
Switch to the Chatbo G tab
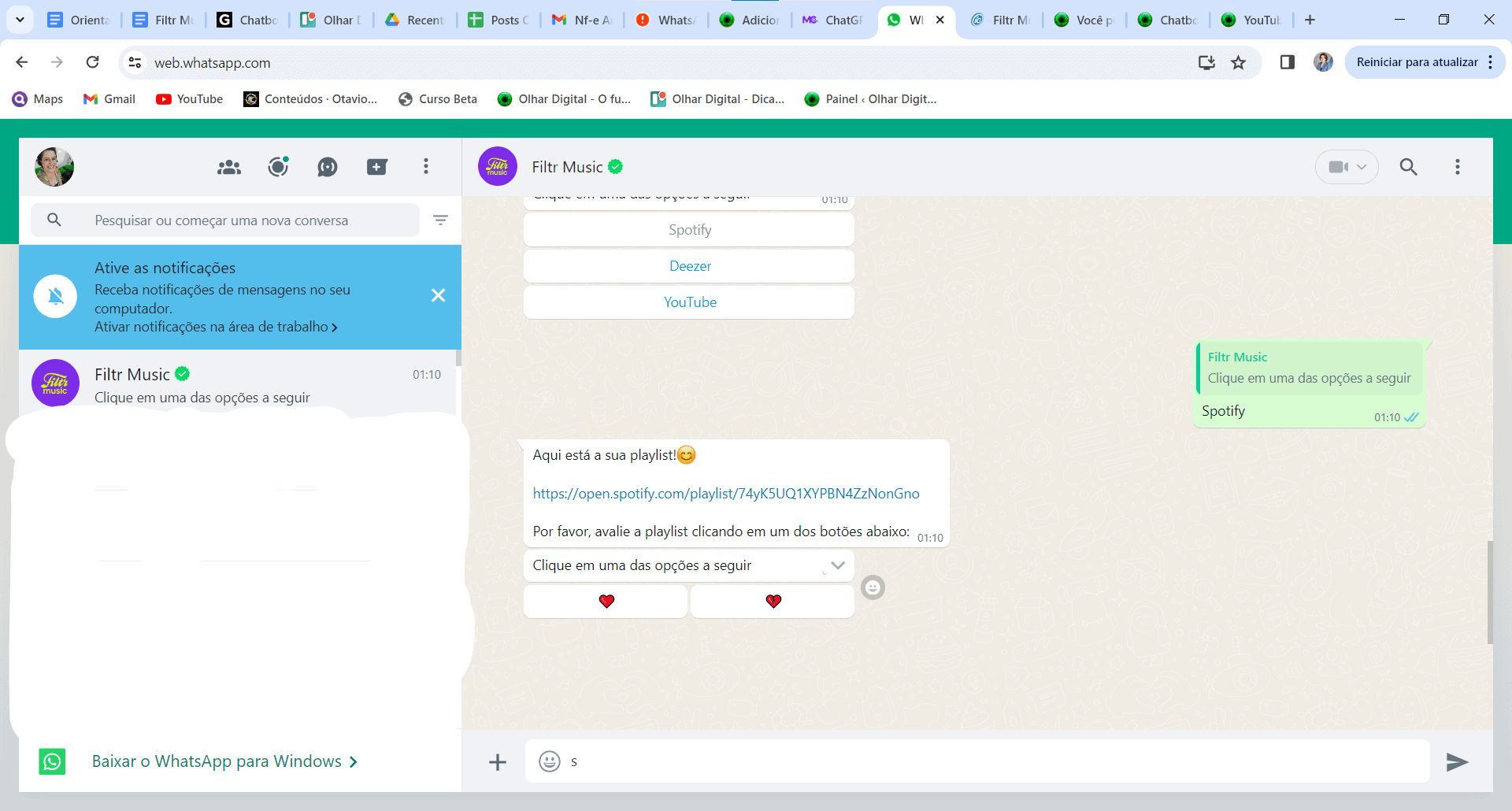click(246, 20)
